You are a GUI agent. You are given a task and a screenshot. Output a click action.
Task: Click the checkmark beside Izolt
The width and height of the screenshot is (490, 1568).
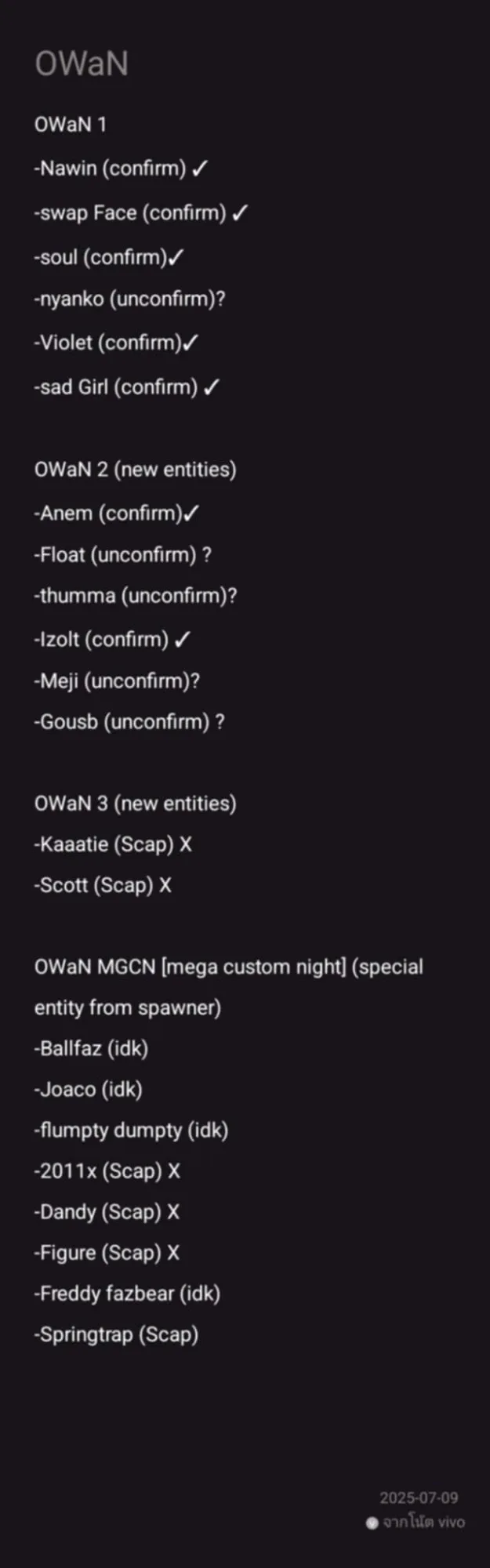(x=183, y=640)
